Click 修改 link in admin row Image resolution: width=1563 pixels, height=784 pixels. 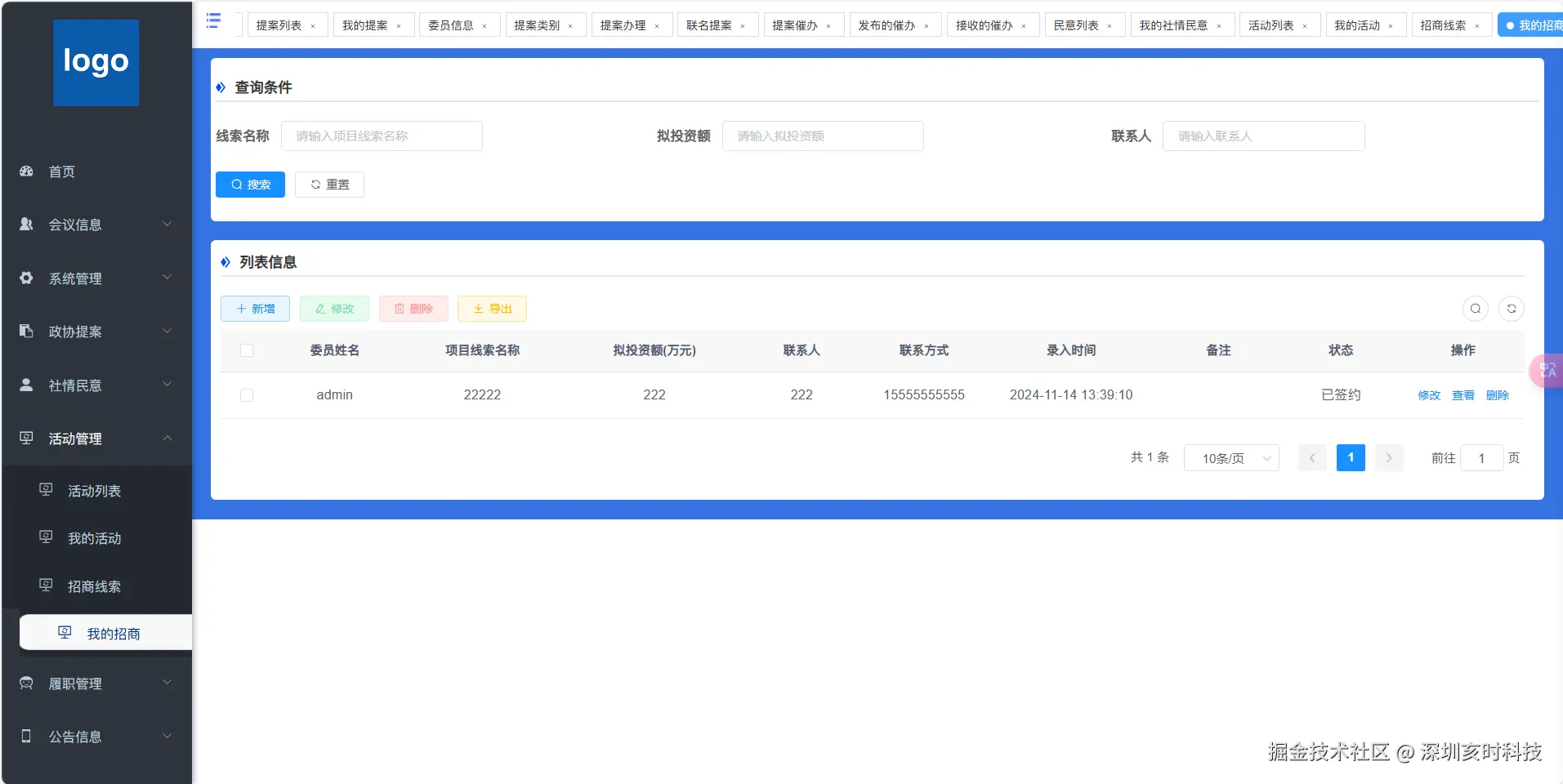coord(1429,395)
